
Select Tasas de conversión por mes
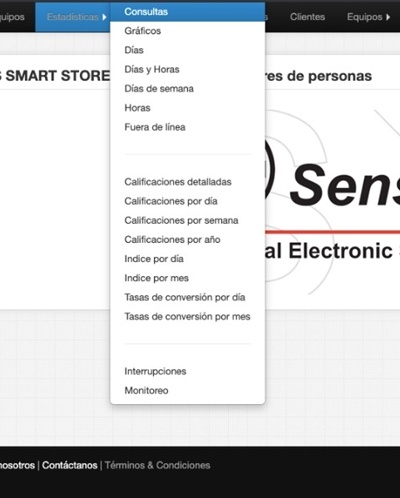pyautogui.click(x=187, y=317)
